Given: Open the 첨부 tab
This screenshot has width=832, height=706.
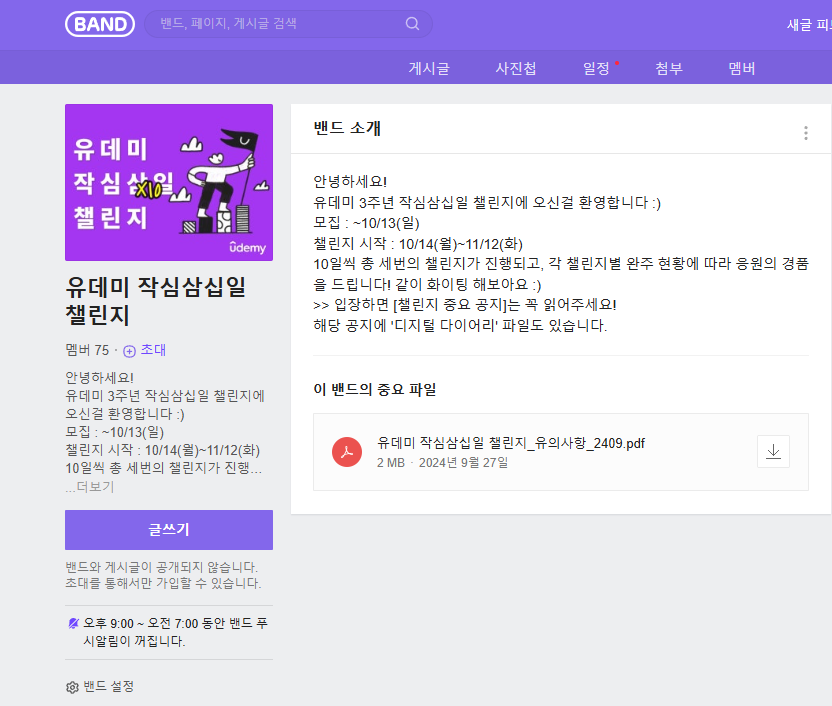Looking at the screenshot, I should point(669,68).
